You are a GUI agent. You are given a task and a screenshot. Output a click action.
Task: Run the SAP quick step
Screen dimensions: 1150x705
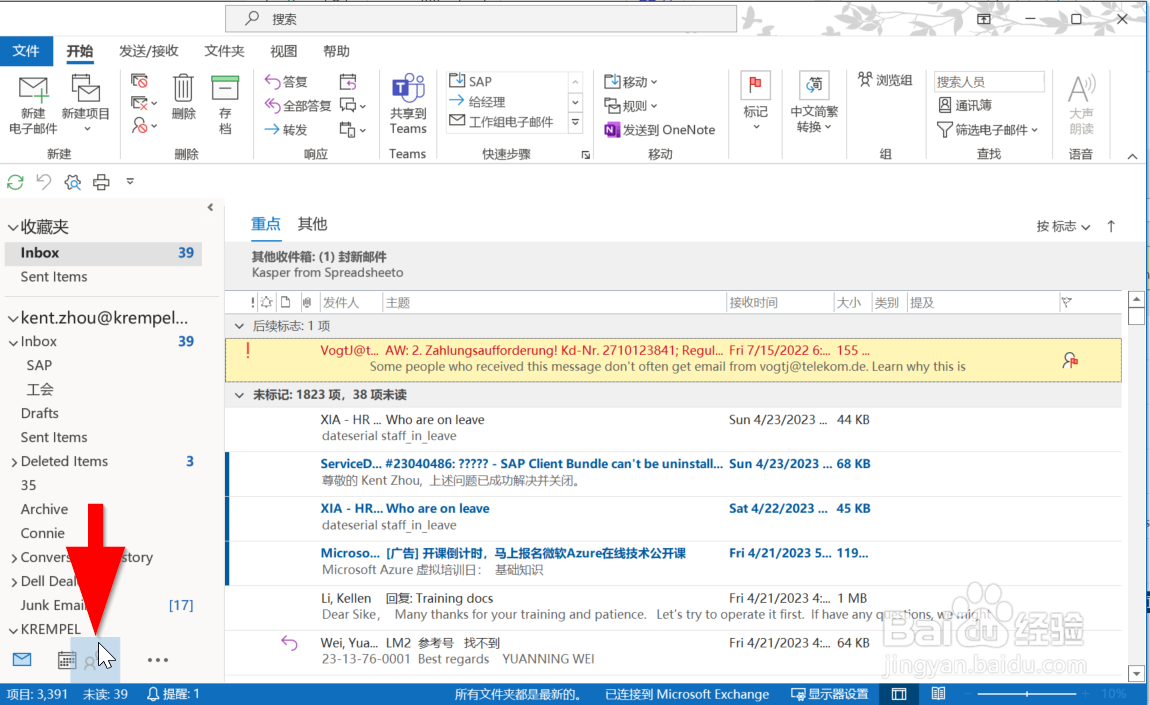[x=471, y=81]
